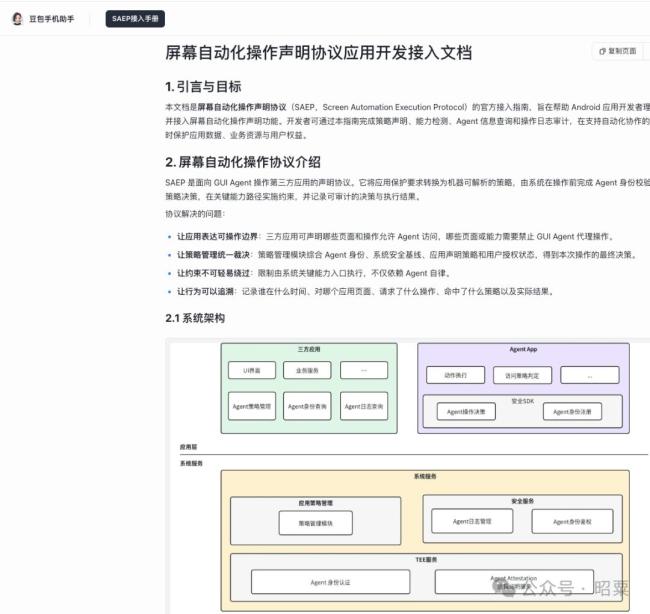Click the line 协议解决的问题
The image size is (650, 614).
[195, 214]
